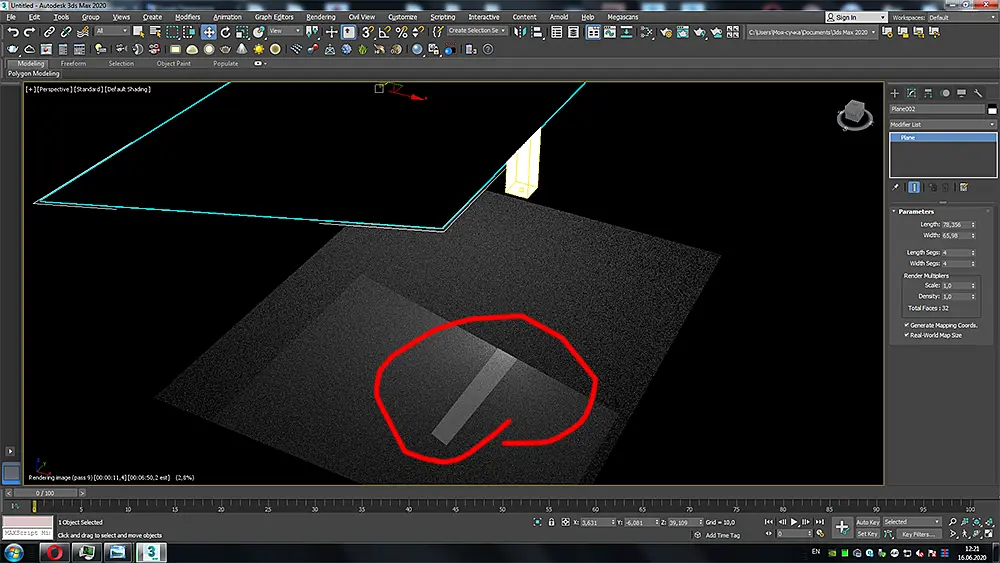1000x563 pixels.
Task: Open the Selected key filter dropdown
Action: pyautogui.click(x=911, y=522)
